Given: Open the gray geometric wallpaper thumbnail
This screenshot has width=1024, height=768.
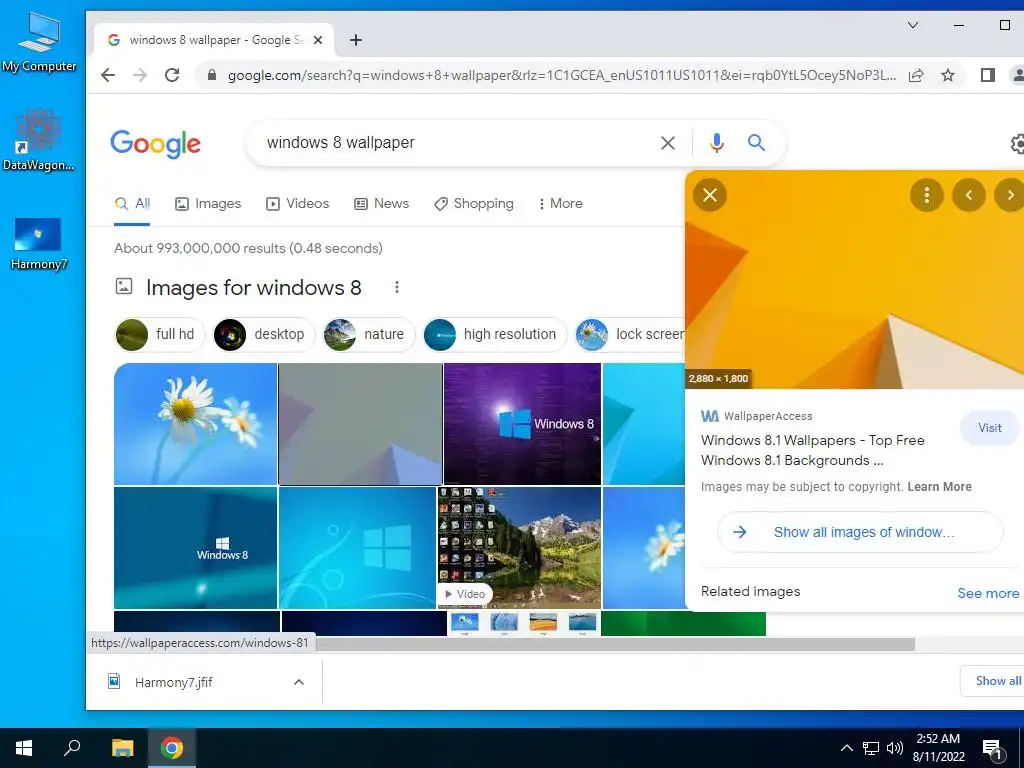Looking at the screenshot, I should (360, 424).
